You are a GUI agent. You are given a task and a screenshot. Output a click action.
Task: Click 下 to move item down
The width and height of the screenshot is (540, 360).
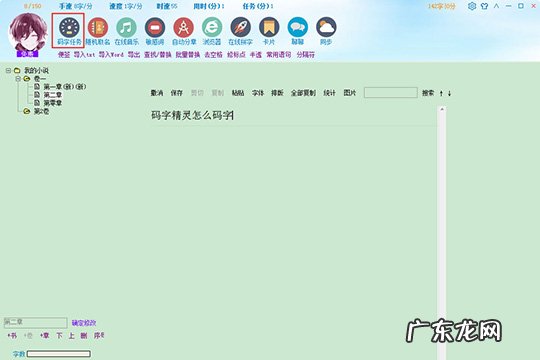[59, 336]
